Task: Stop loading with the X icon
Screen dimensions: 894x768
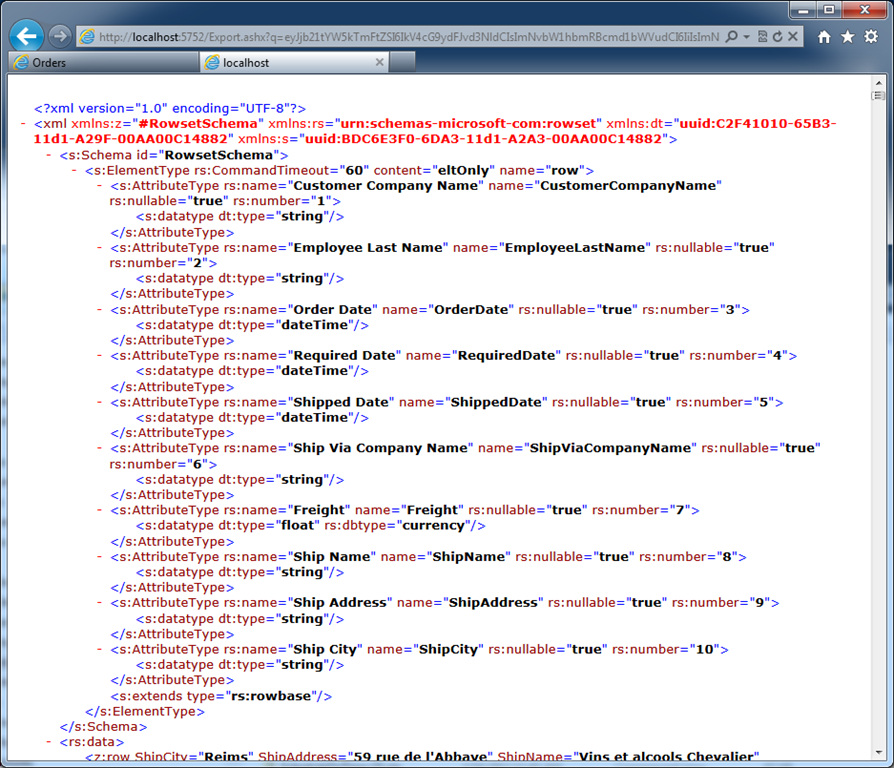Action: tap(793, 36)
